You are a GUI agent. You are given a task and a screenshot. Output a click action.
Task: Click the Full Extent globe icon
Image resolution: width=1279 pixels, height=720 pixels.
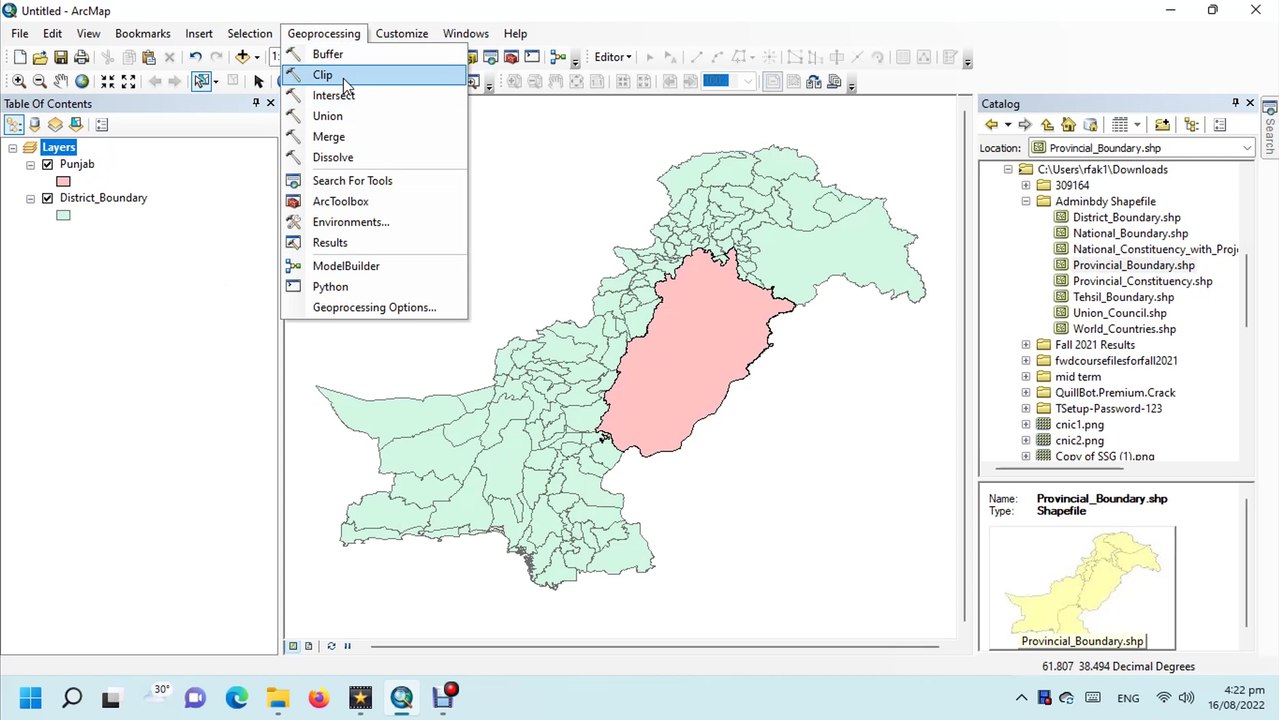82,81
